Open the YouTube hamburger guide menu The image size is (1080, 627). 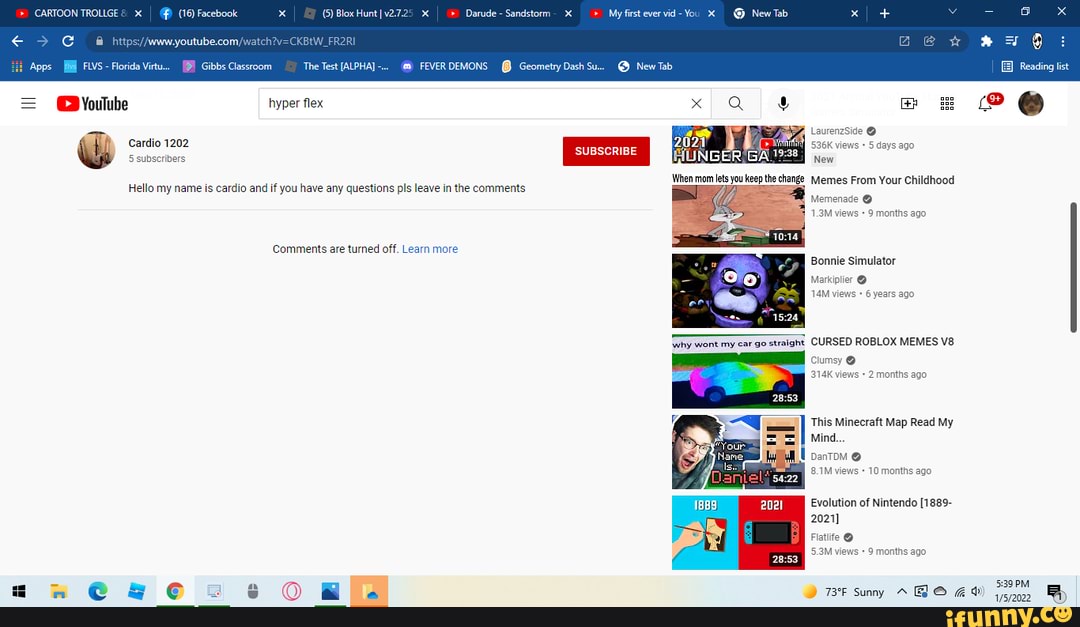click(x=28, y=104)
